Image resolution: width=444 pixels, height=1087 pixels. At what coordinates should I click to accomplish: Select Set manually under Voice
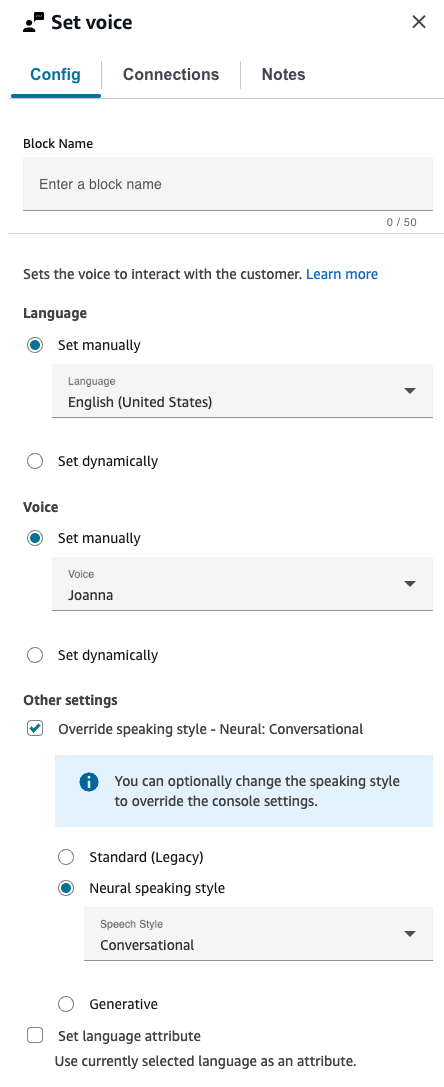coord(35,538)
